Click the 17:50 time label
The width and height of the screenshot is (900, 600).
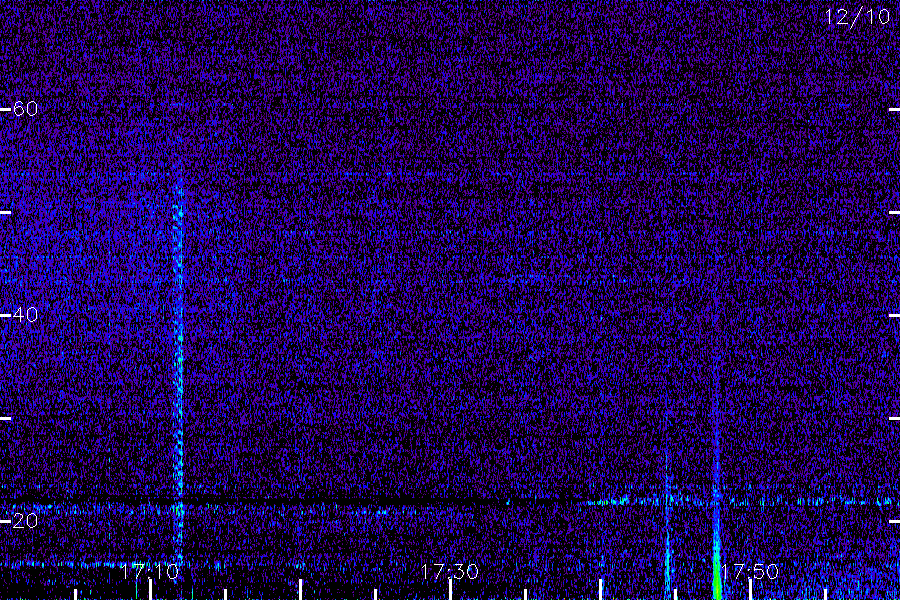tap(750, 571)
